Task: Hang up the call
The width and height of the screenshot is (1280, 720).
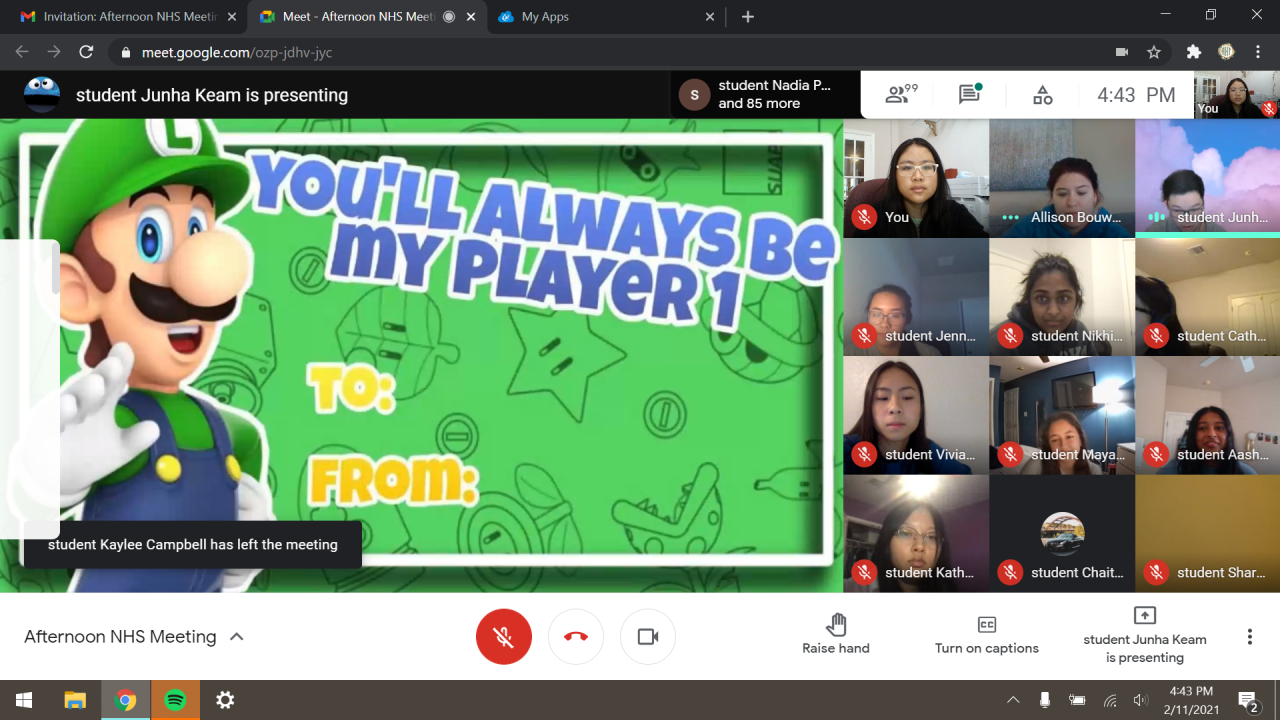Action: 576,636
